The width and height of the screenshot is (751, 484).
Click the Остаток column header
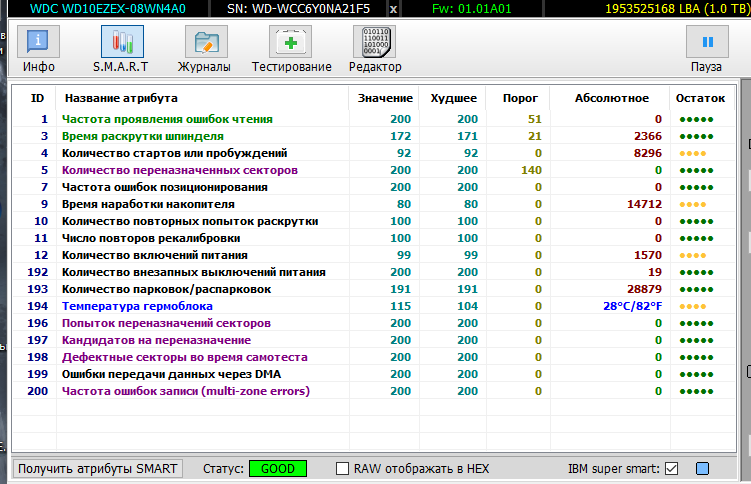tap(700, 98)
